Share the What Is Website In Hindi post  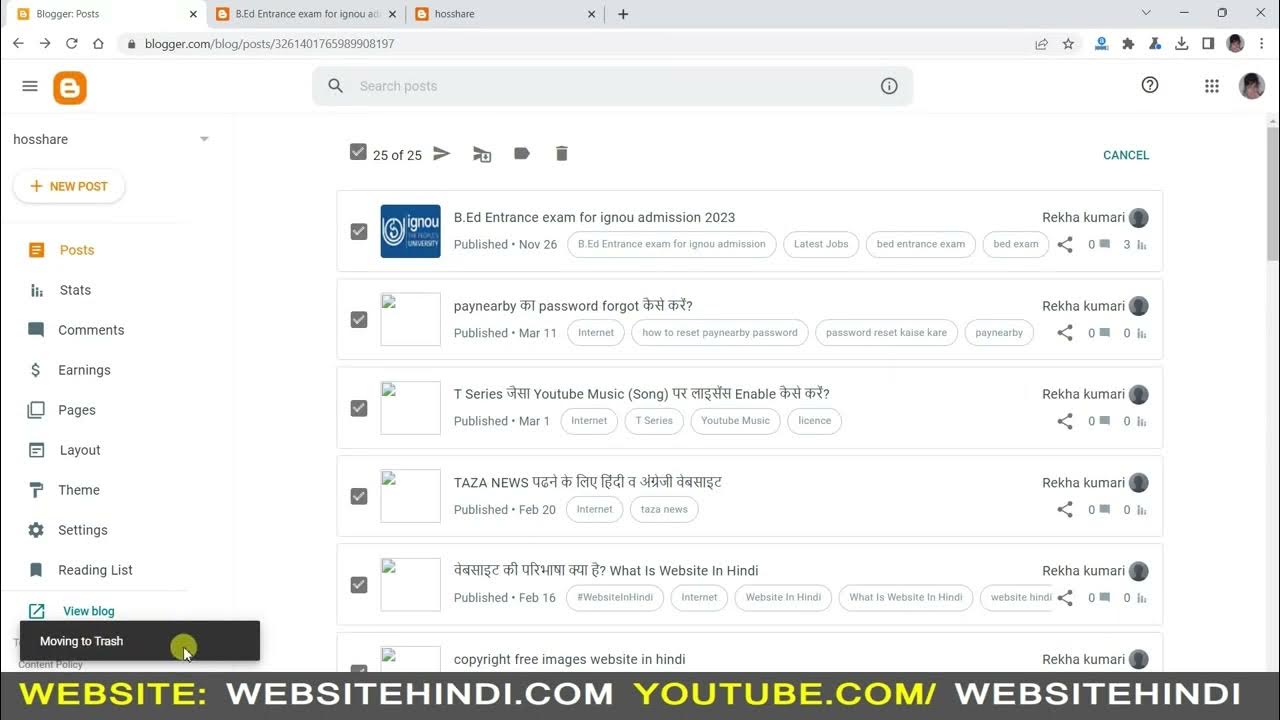point(1065,598)
